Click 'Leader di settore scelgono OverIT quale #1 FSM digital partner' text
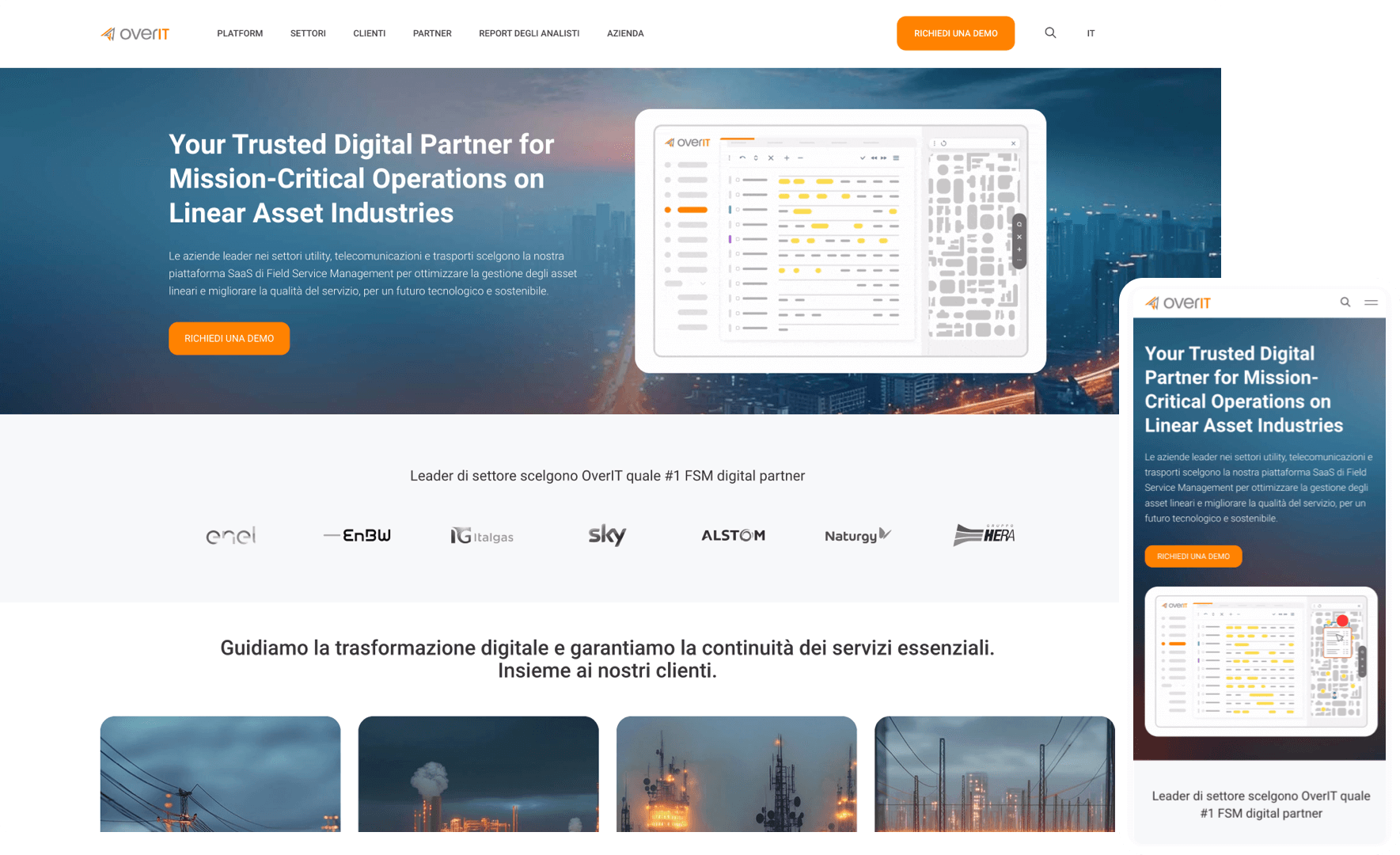 (607, 476)
